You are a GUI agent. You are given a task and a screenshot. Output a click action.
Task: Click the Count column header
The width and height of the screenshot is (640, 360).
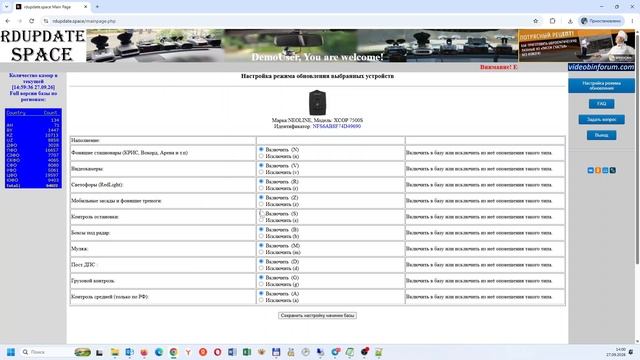point(51,113)
